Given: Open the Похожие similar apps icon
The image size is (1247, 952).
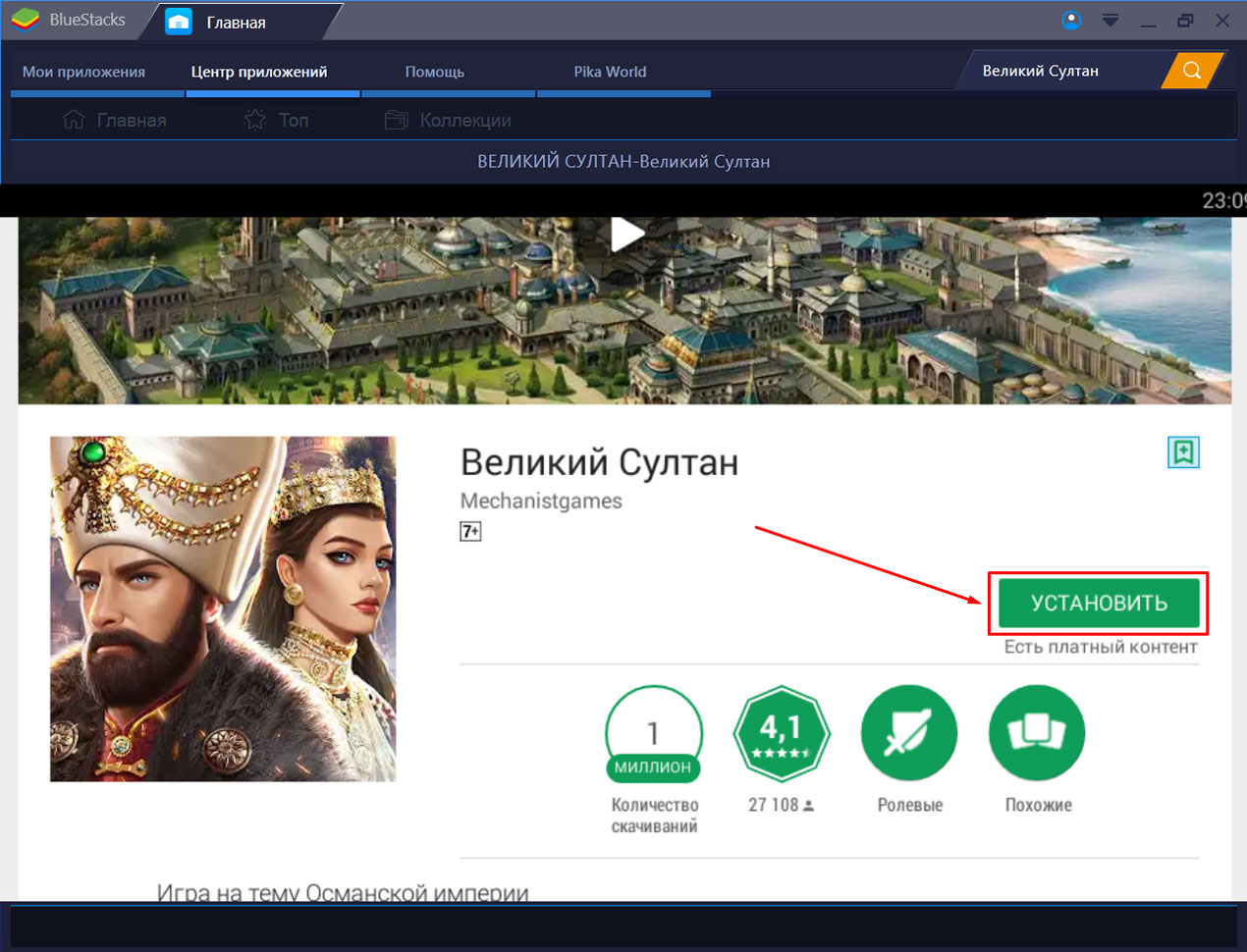Looking at the screenshot, I should tap(1037, 733).
